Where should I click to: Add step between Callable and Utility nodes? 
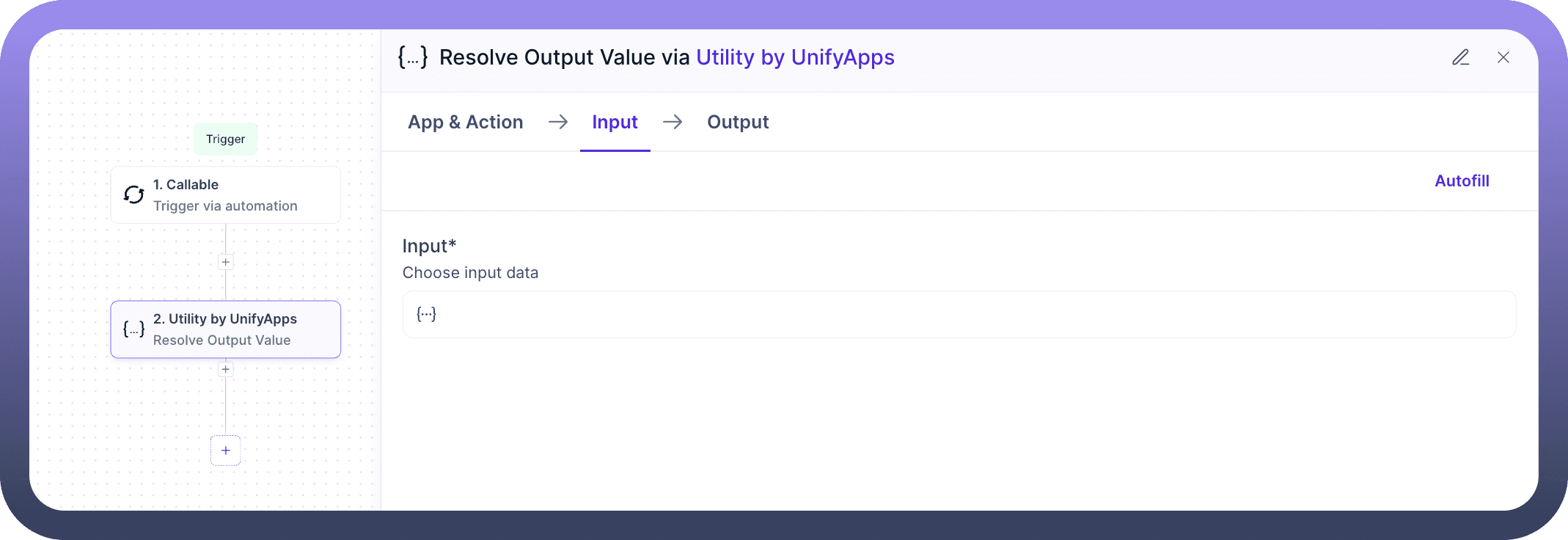pyautogui.click(x=226, y=262)
